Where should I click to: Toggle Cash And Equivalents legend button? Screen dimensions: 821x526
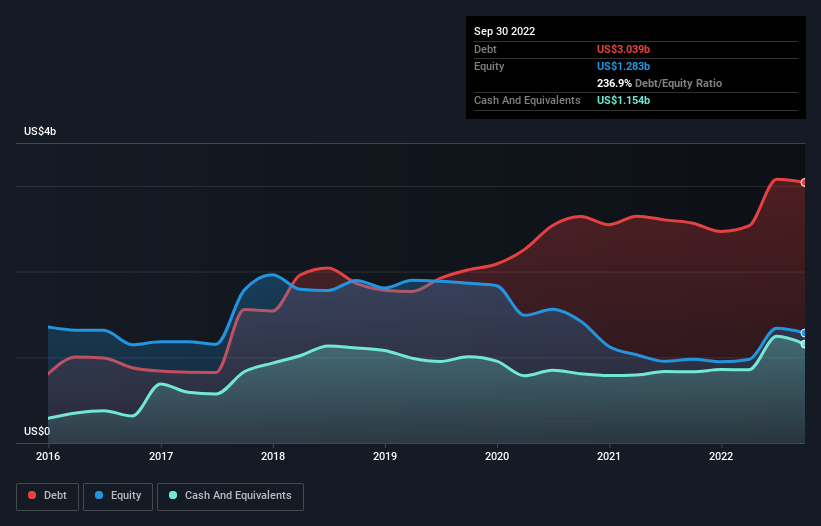pos(230,496)
